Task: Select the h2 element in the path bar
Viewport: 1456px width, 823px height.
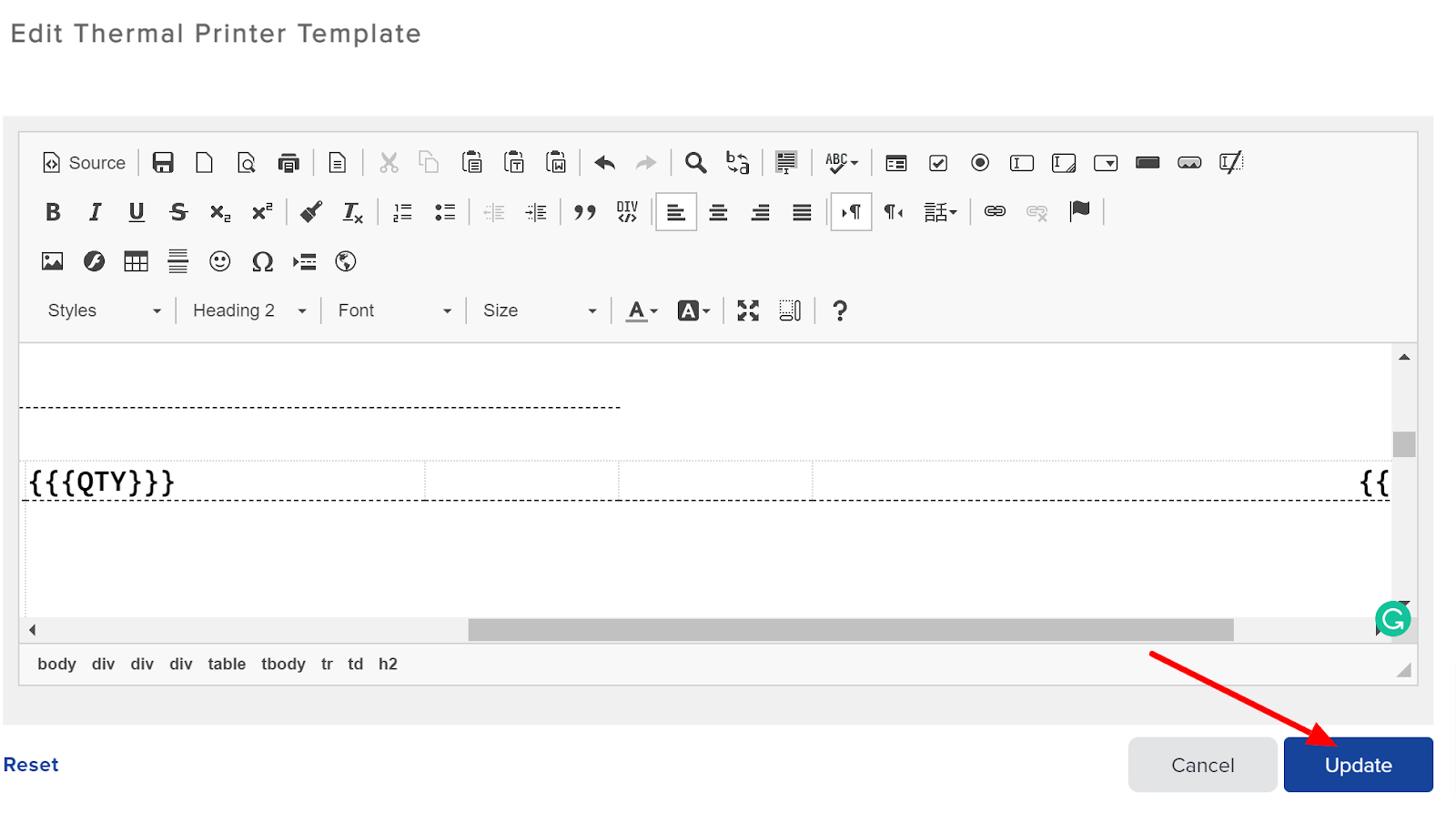Action: [x=388, y=664]
